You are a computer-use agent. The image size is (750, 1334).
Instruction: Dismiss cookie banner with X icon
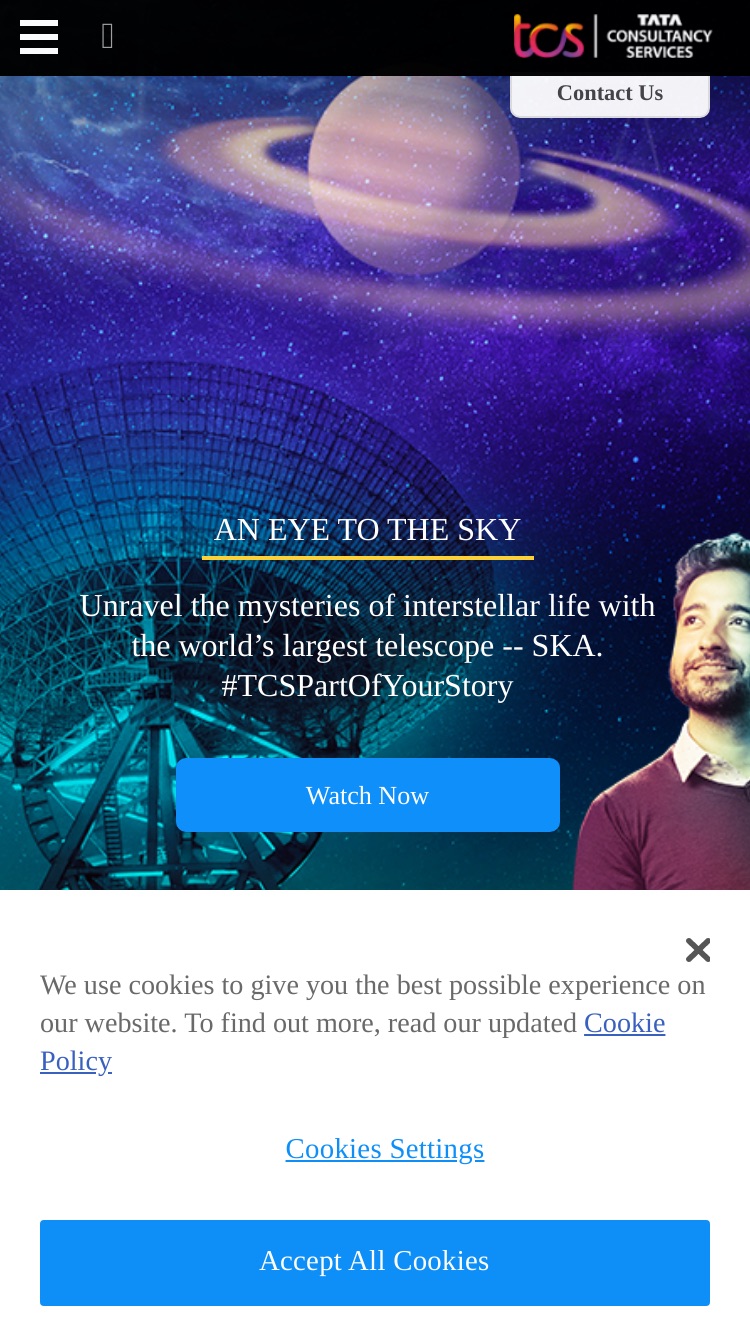[x=698, y=950]
